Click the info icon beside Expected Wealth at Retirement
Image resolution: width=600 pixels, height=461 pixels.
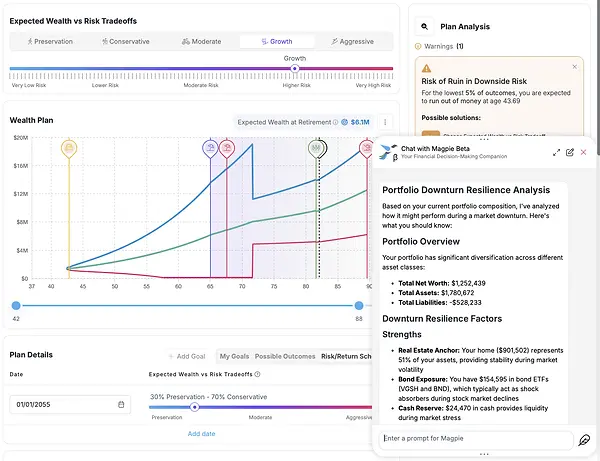(335, 122)
